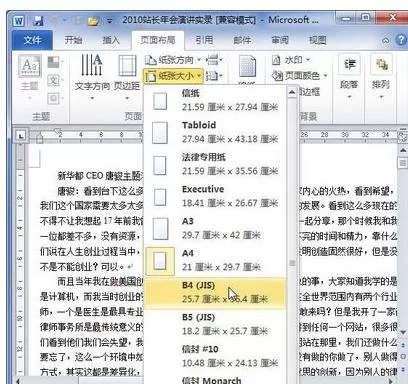Open 文字方向 (Text Direction) menu
The width and height of the screenshot is (408, 384).
coord(92,77)
